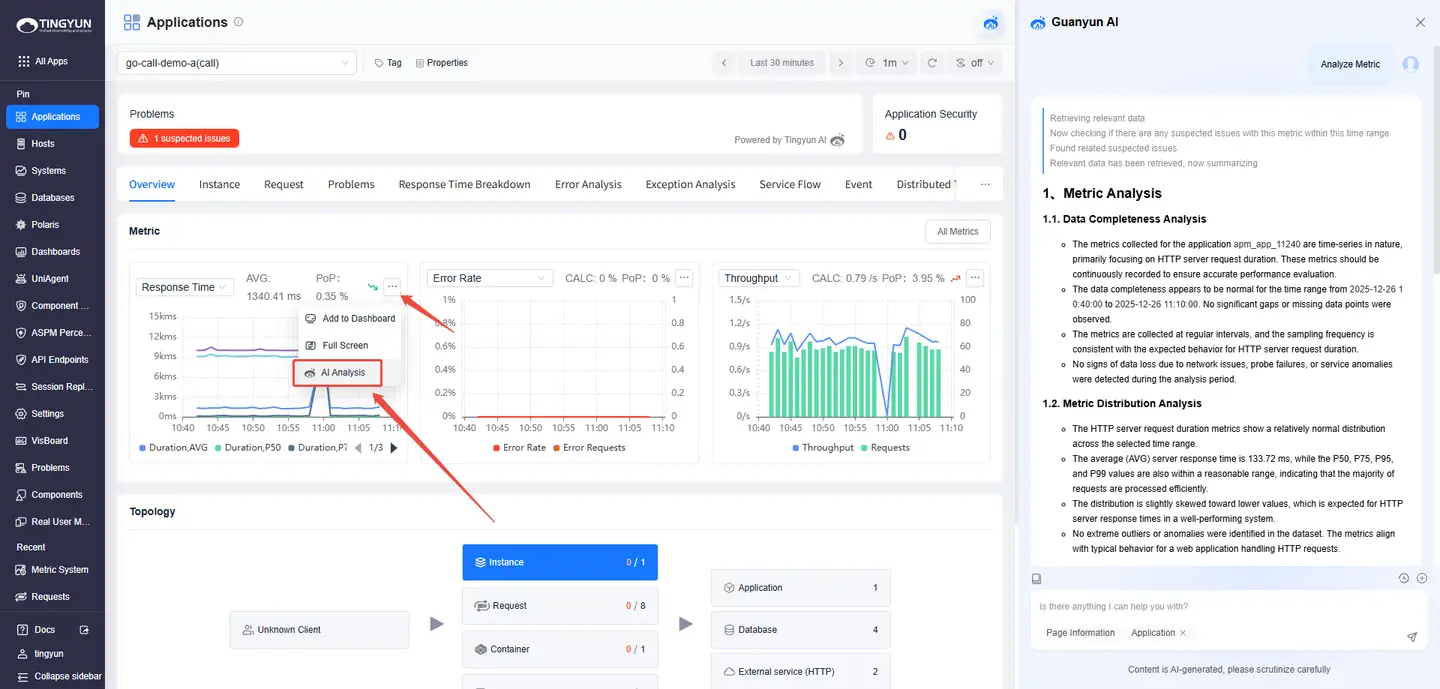Screen dimensions: 1440x689
Task: Click the refresh icon in time toolbar
Action: [932, 63]
